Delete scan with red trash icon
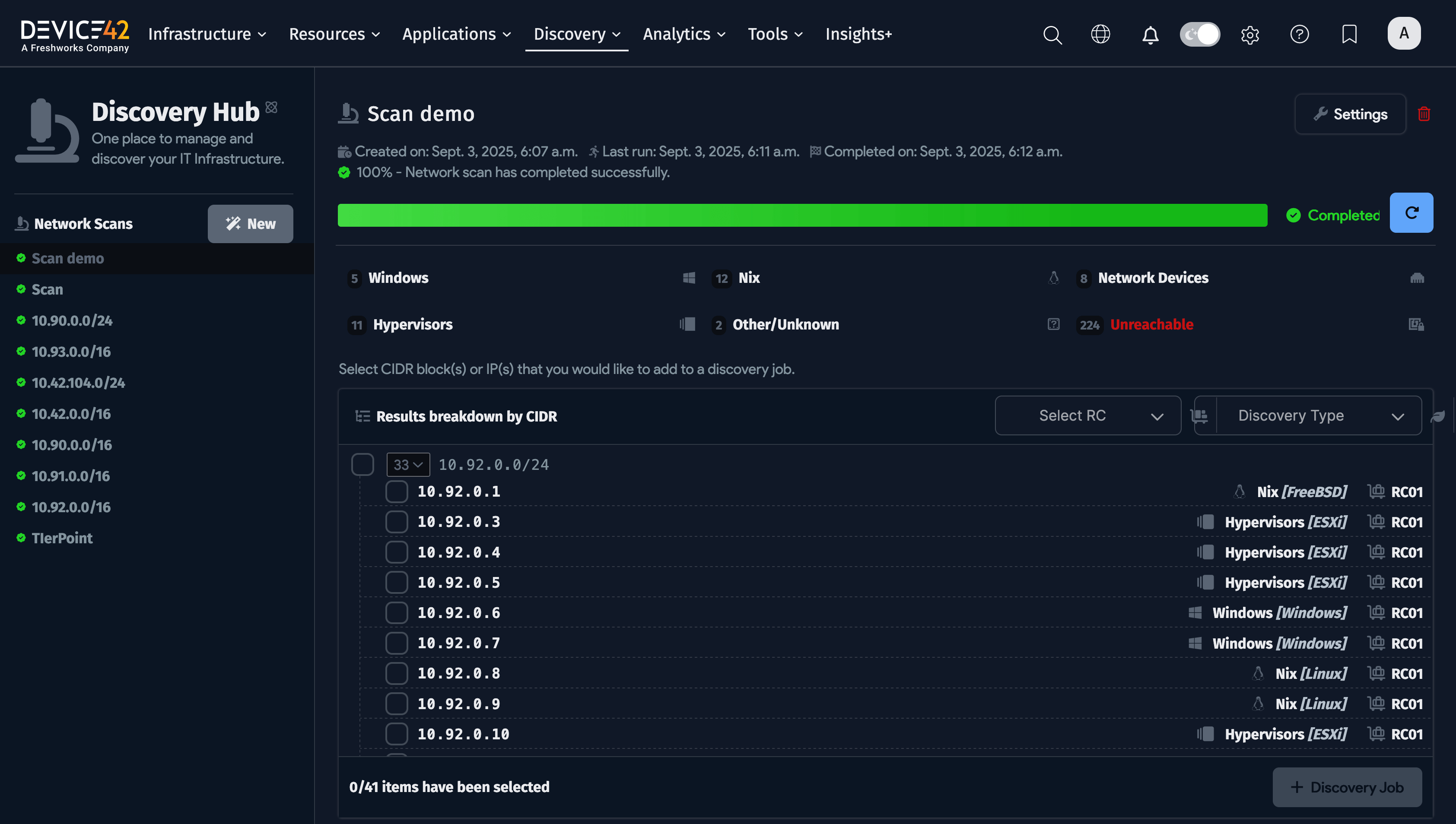The image size is (1456, 824). click(x=1424, y=114)
